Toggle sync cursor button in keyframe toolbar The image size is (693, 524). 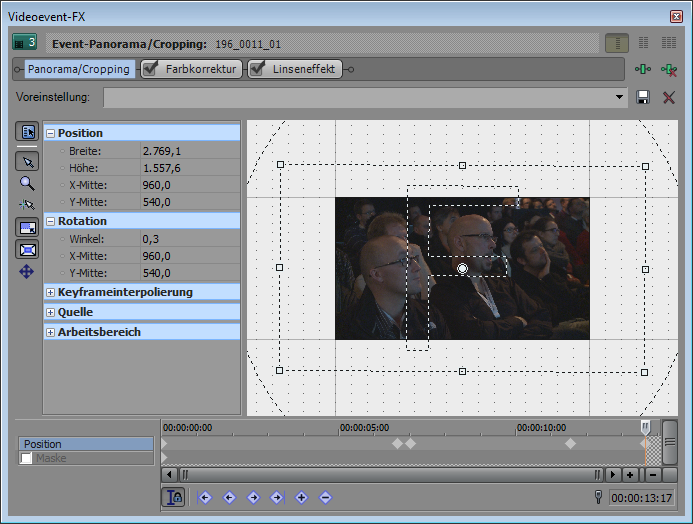[x=173, y=497]
